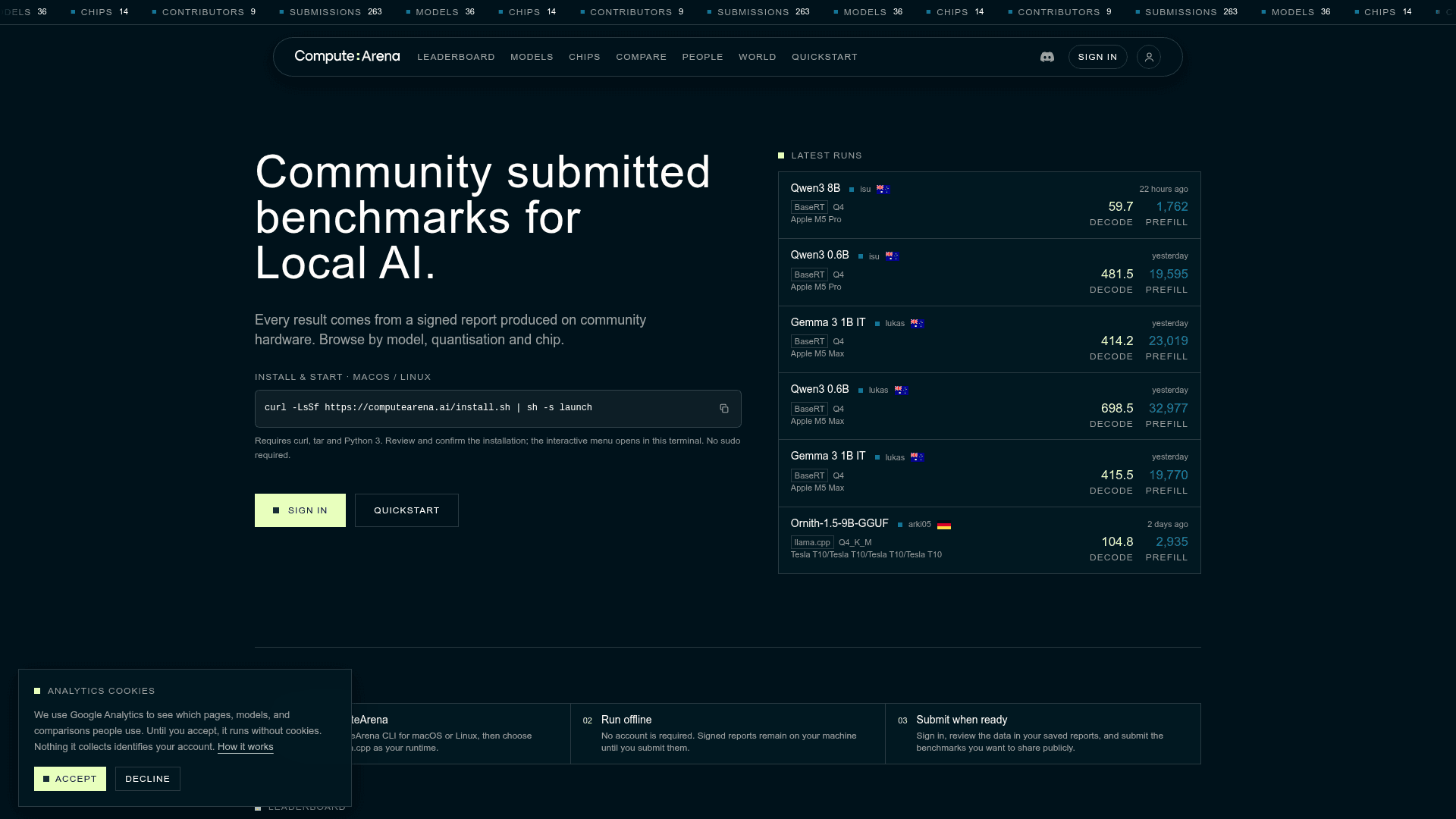Click the Tesla T10 chip text
Viewport: 1456px width, 819px height.
866,554
